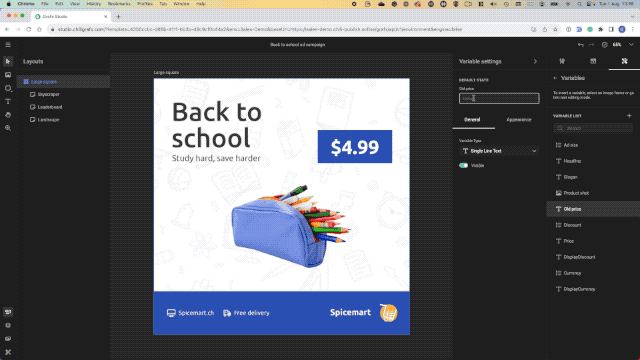Reload the page in Chrome
The height and width of the screenshot is (360, 640).
point(29,29)
